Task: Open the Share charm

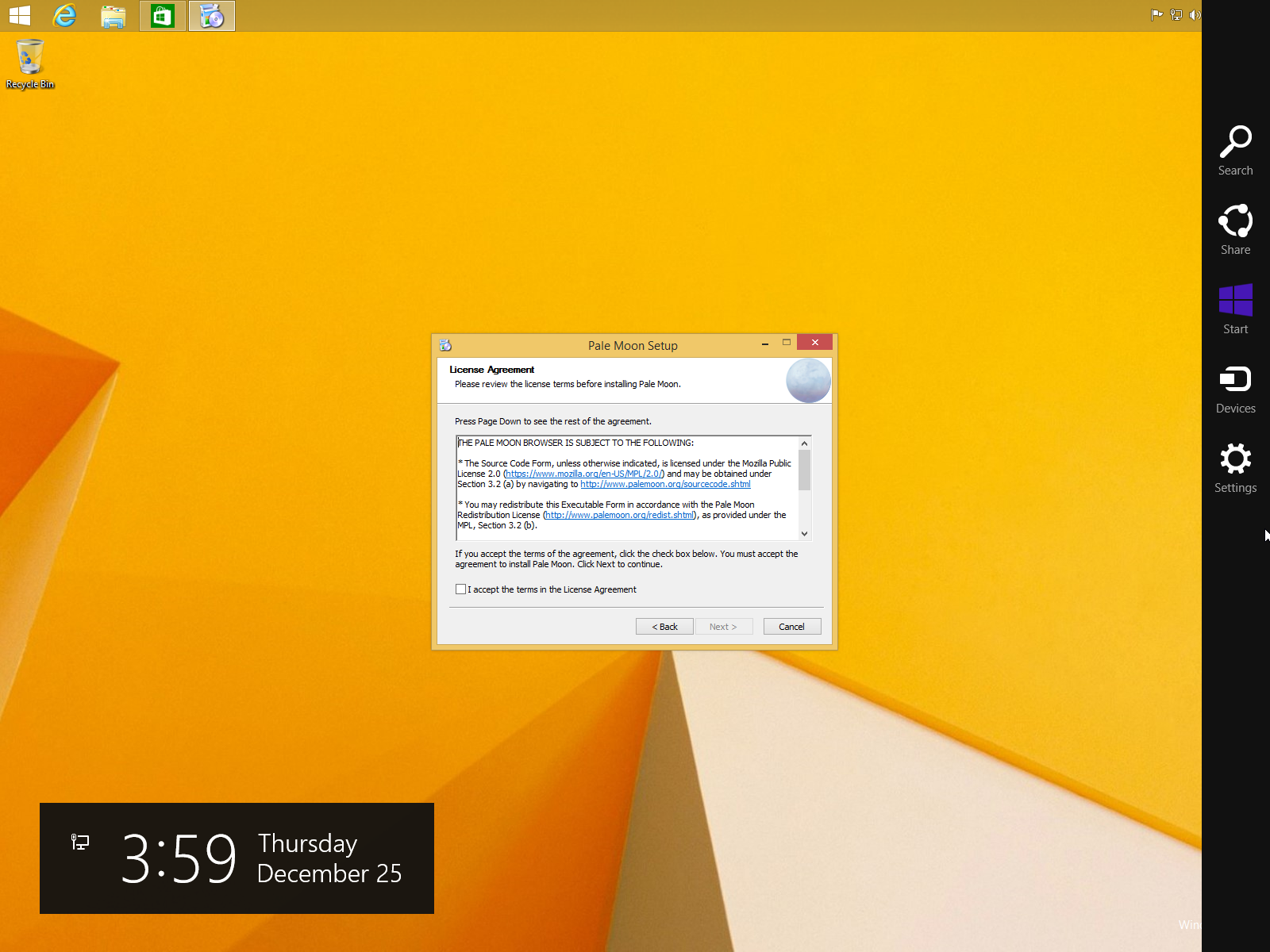Action: click(x=1235, y=229)
